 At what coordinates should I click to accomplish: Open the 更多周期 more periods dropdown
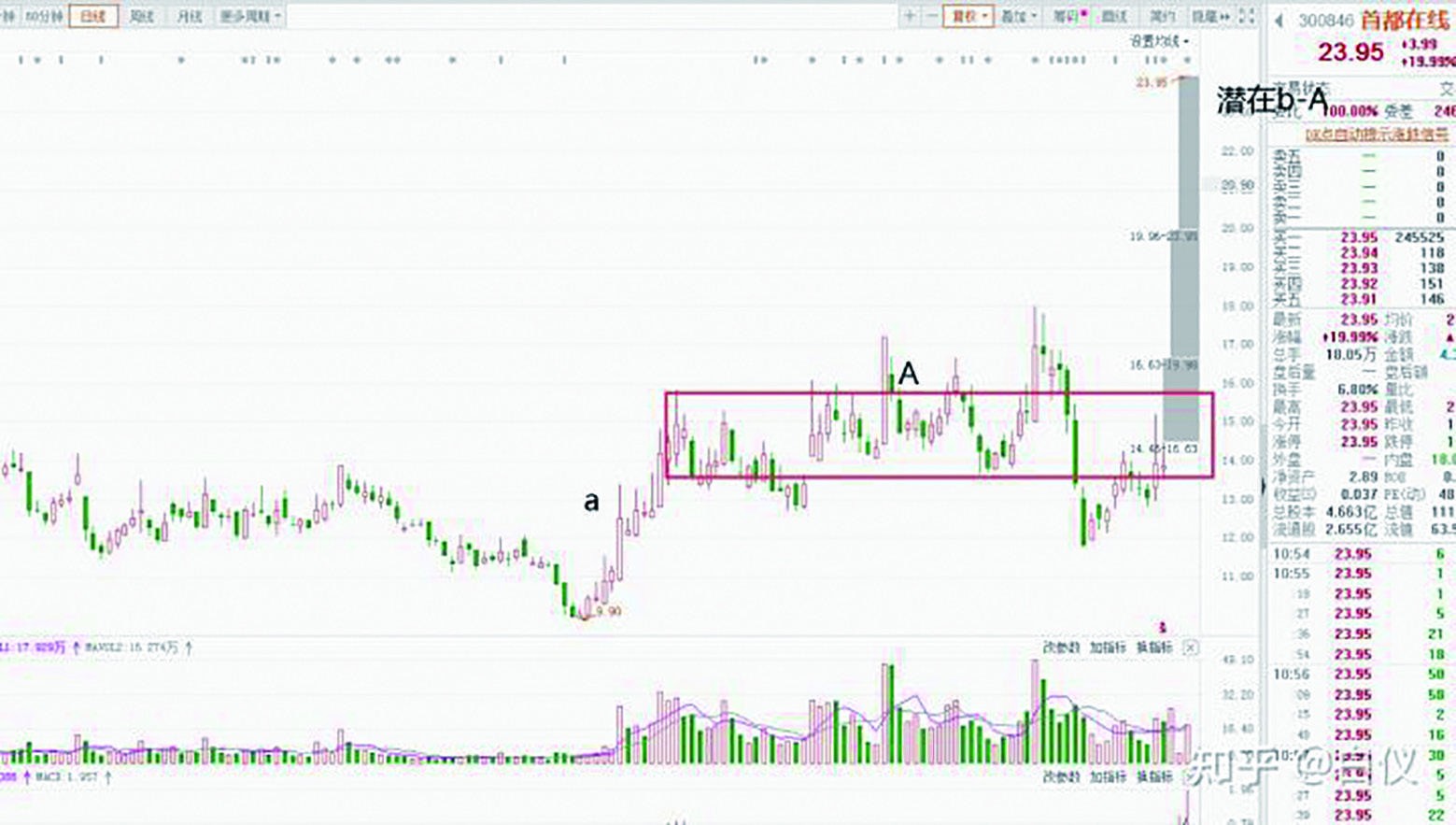[x=249, y=16]
